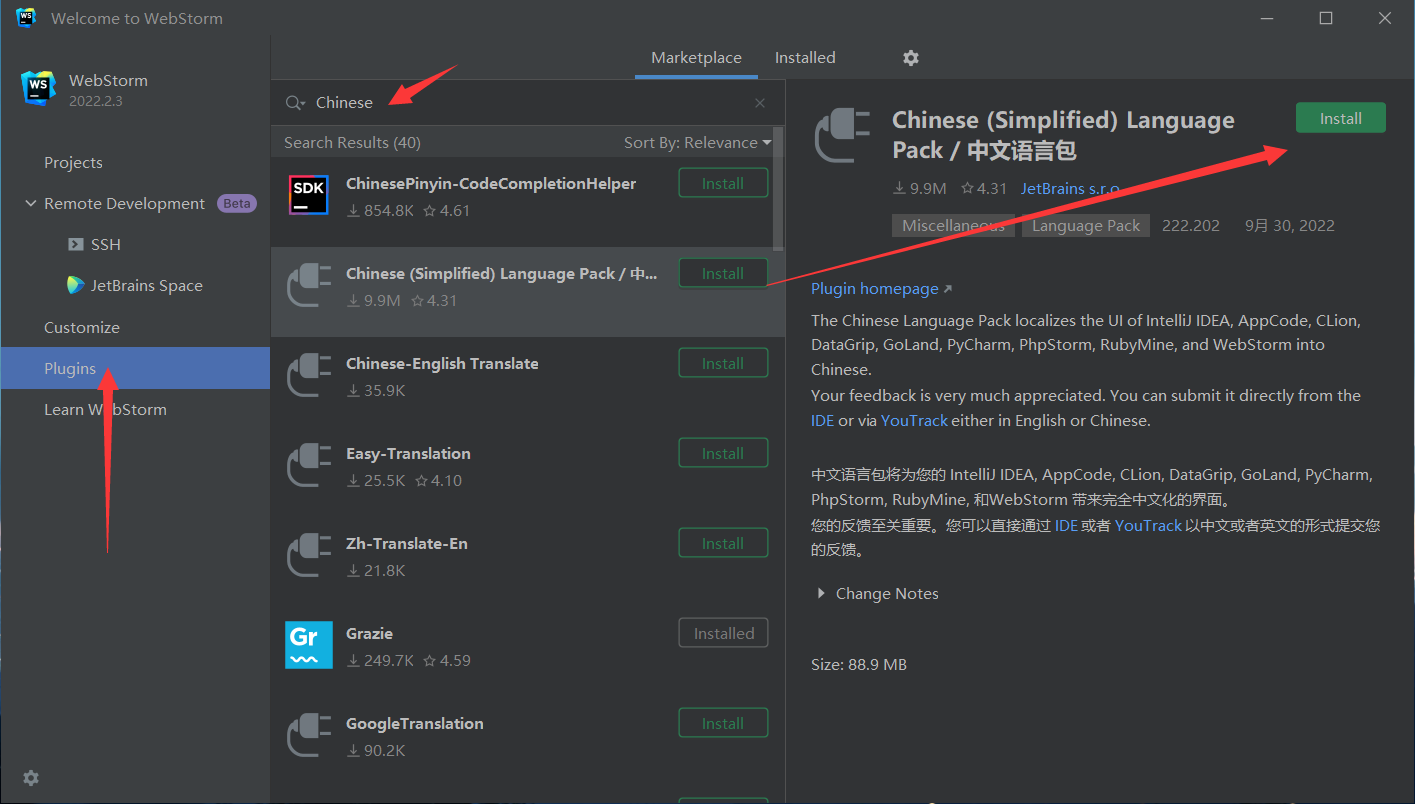Select the Chinese-English Translate plugin name

click(442, 363)
